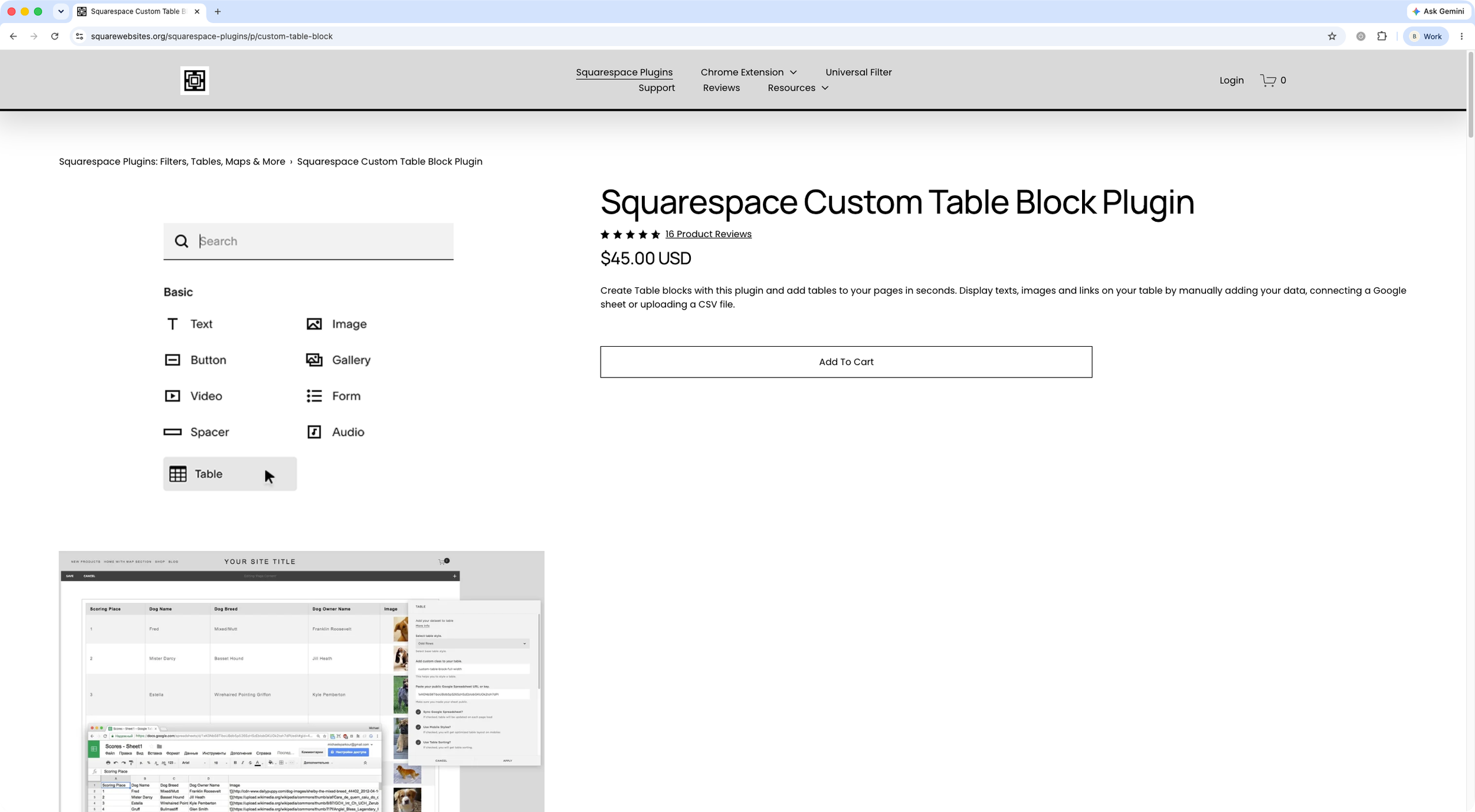The width and height of the screenshot is (1475, 812).
Task: Click the Squarewebsites logo in the header
Action: click(194, 80)
